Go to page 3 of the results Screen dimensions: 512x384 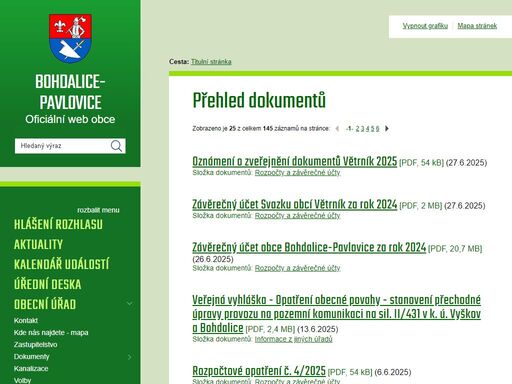[x=363, y=129]
